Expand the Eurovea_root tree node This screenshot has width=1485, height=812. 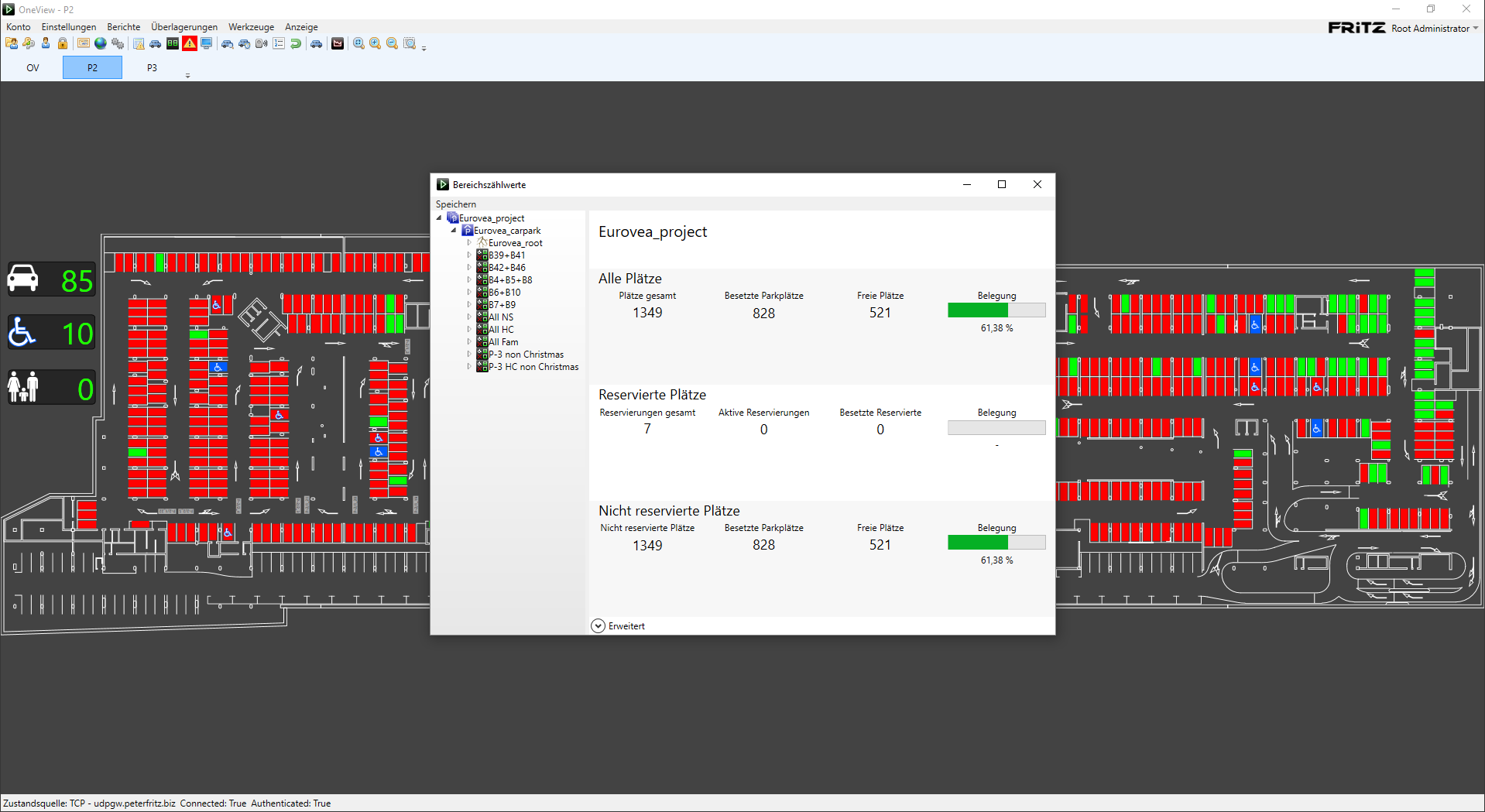pyautogui.click(x=469, y=243)
